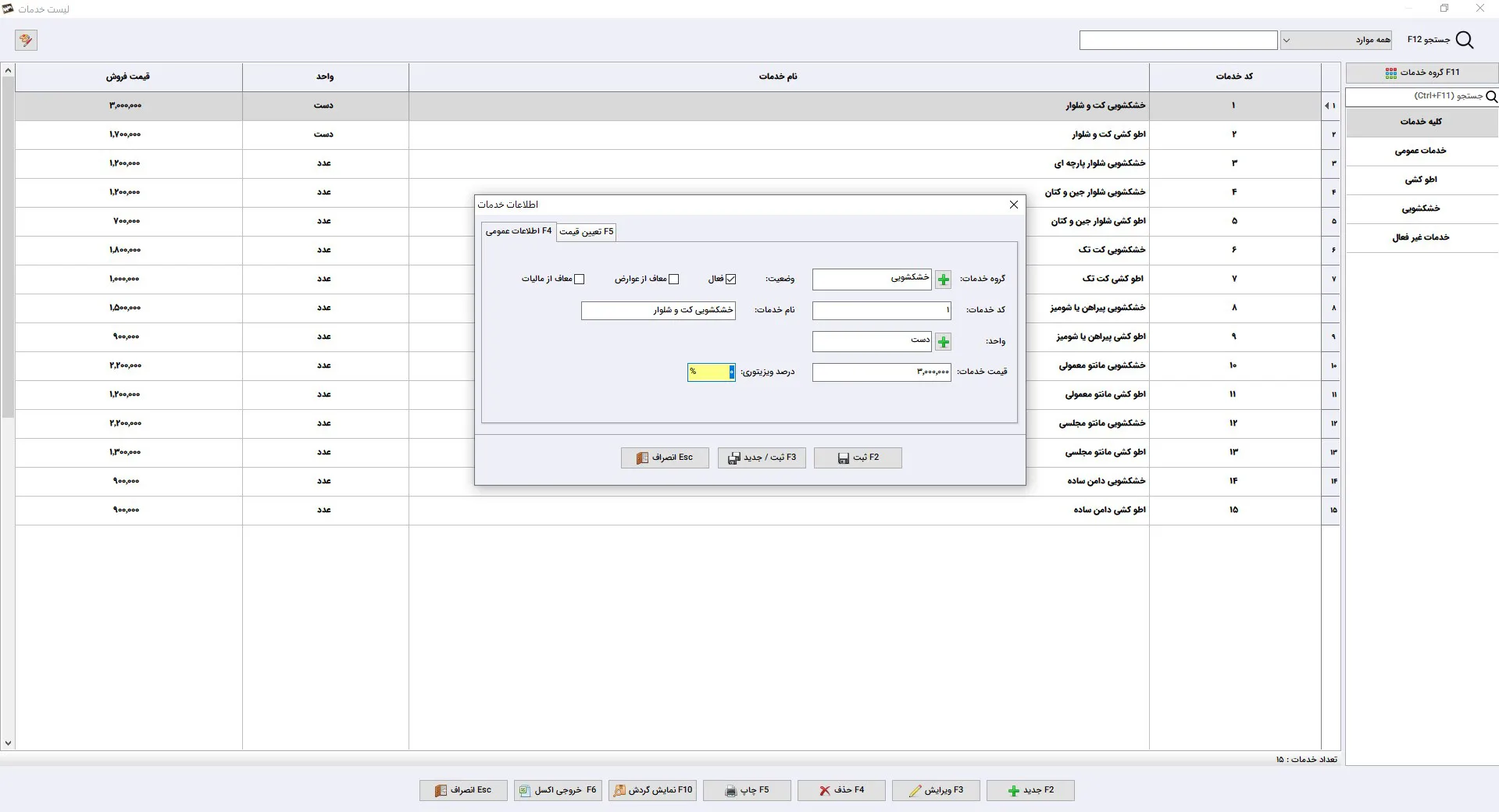This screenshot has width=1499, height=812.
Task: Click F6 خروجی اکسل Excel export button
Action: [558, 790]
